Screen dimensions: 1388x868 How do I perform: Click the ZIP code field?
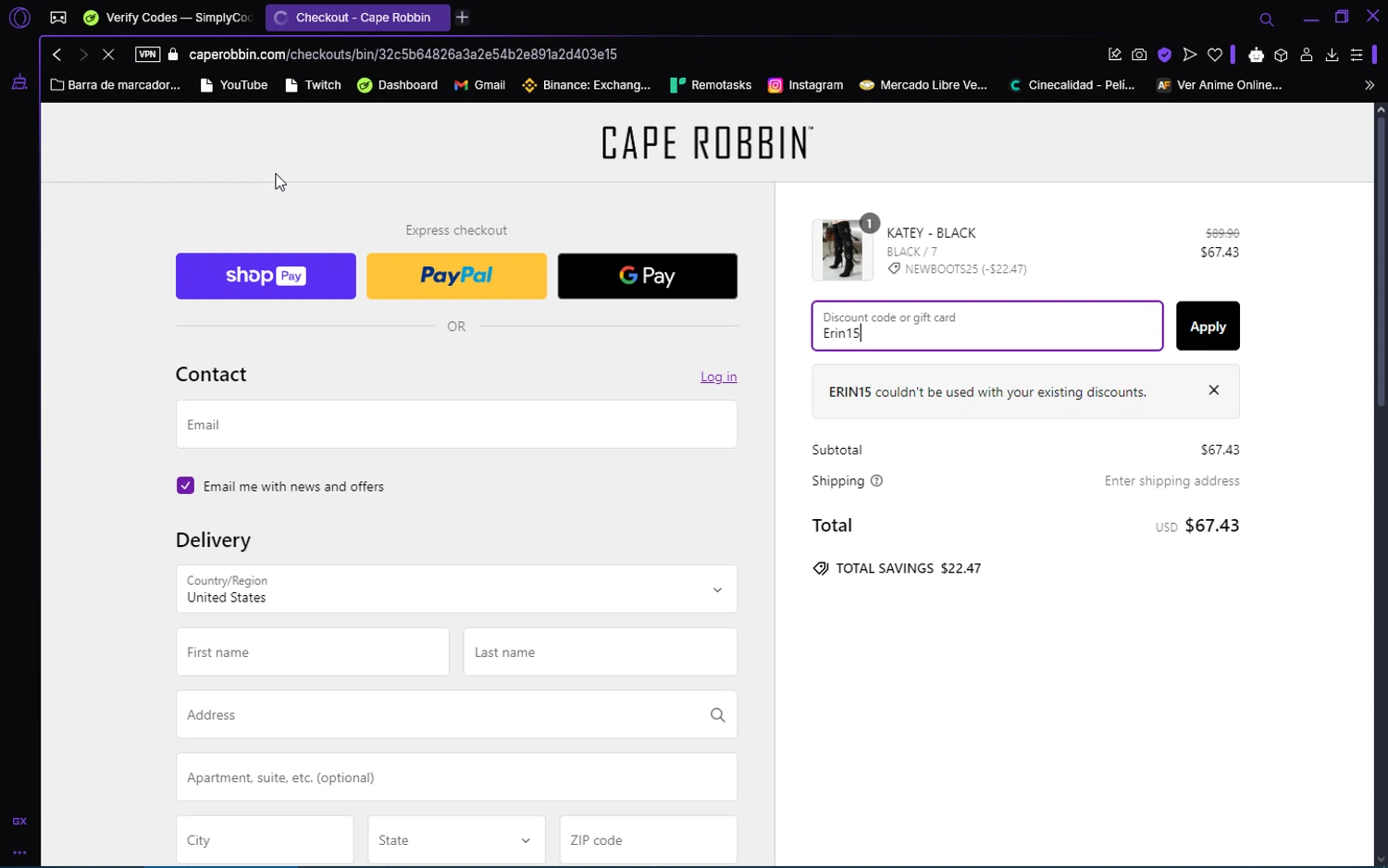(649, 840)
